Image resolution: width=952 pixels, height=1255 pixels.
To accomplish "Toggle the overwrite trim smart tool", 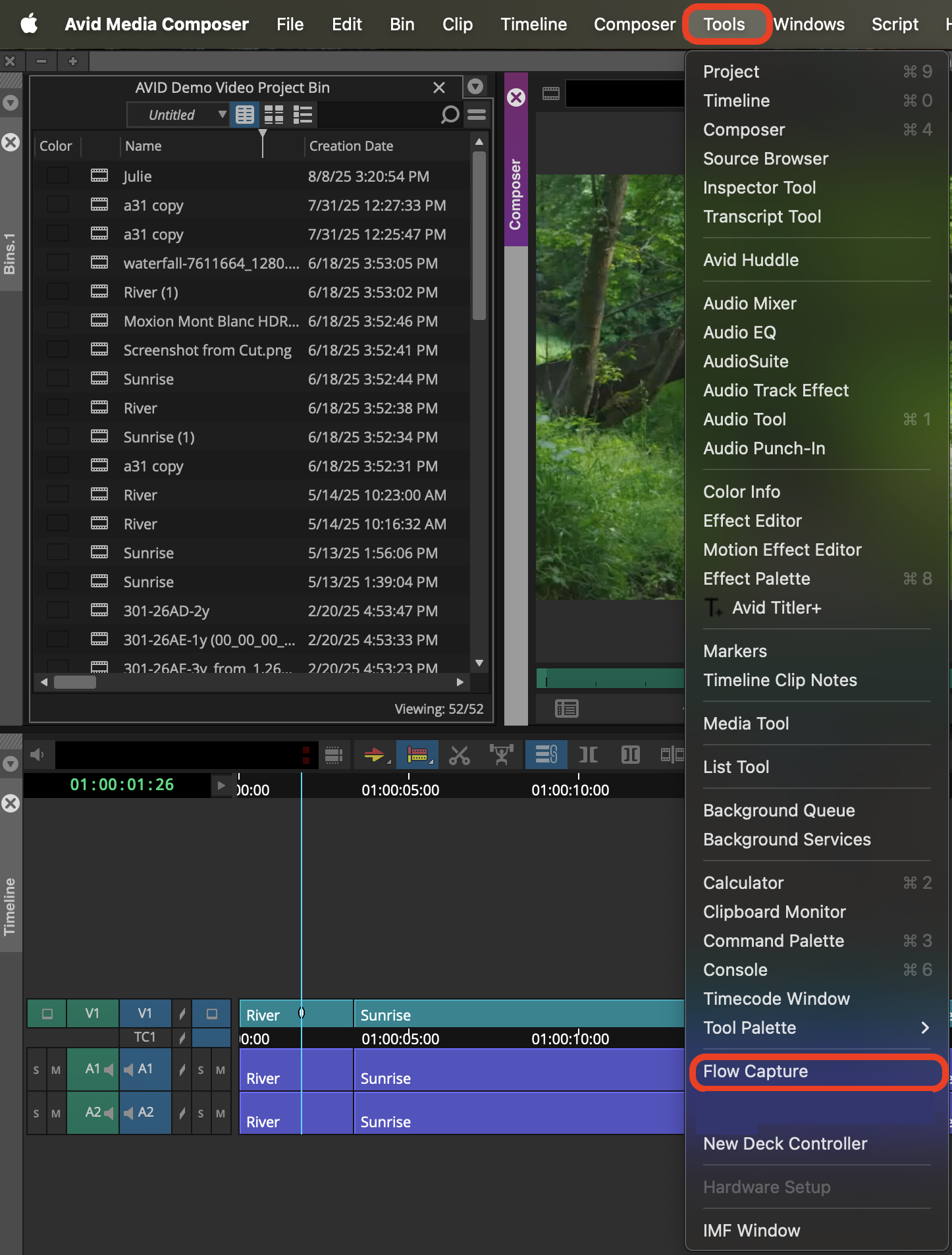I will pos(418,755).
